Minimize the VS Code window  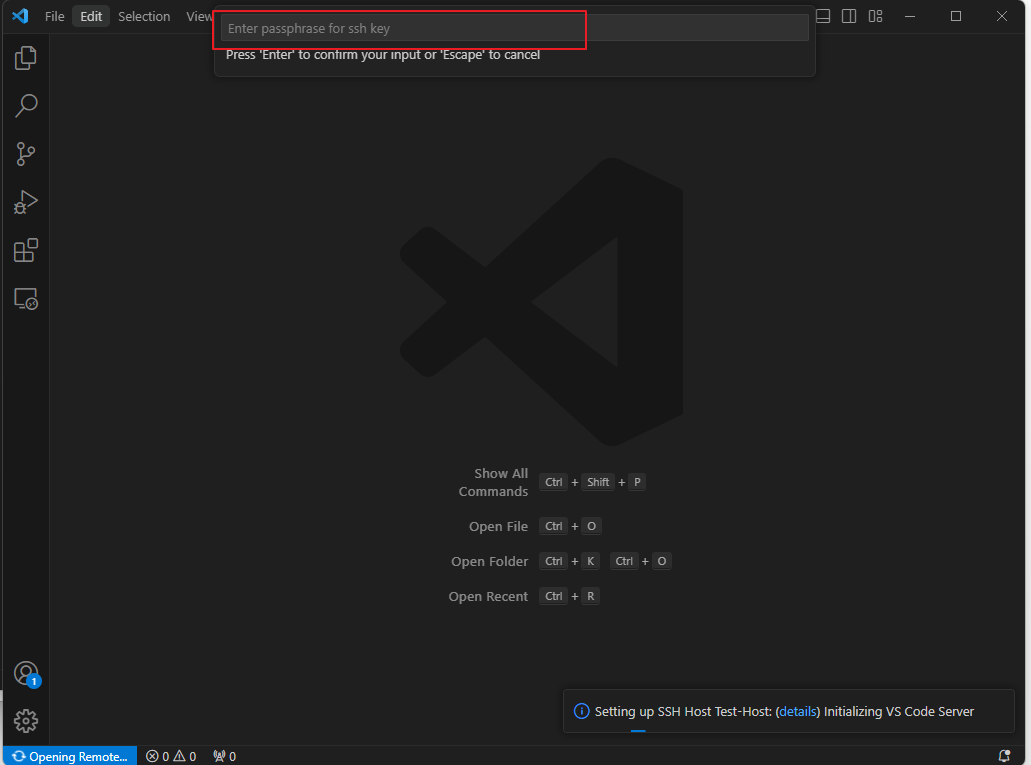(x=910, y=16)
